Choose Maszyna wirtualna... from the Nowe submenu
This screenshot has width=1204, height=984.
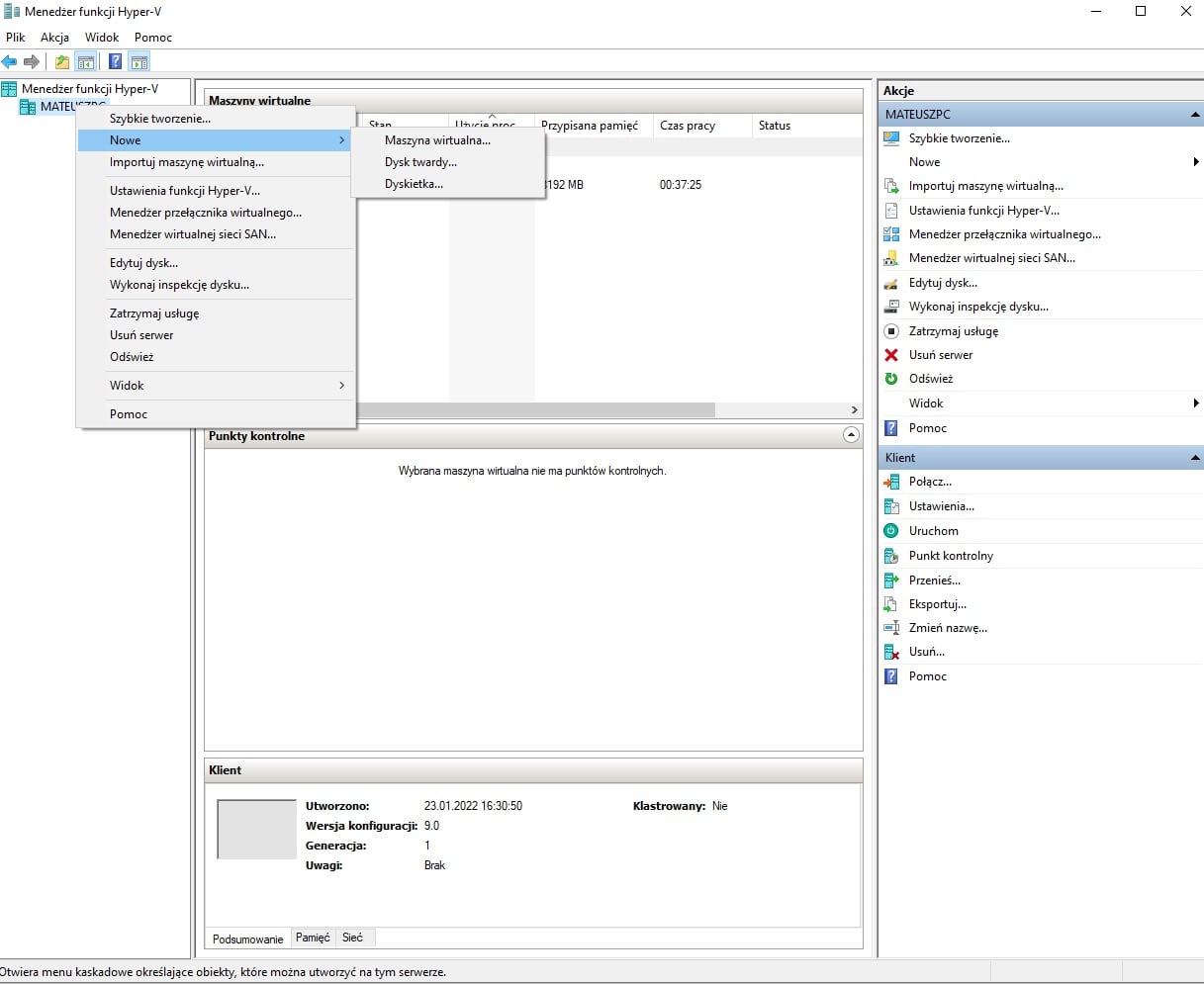point(448,140)
